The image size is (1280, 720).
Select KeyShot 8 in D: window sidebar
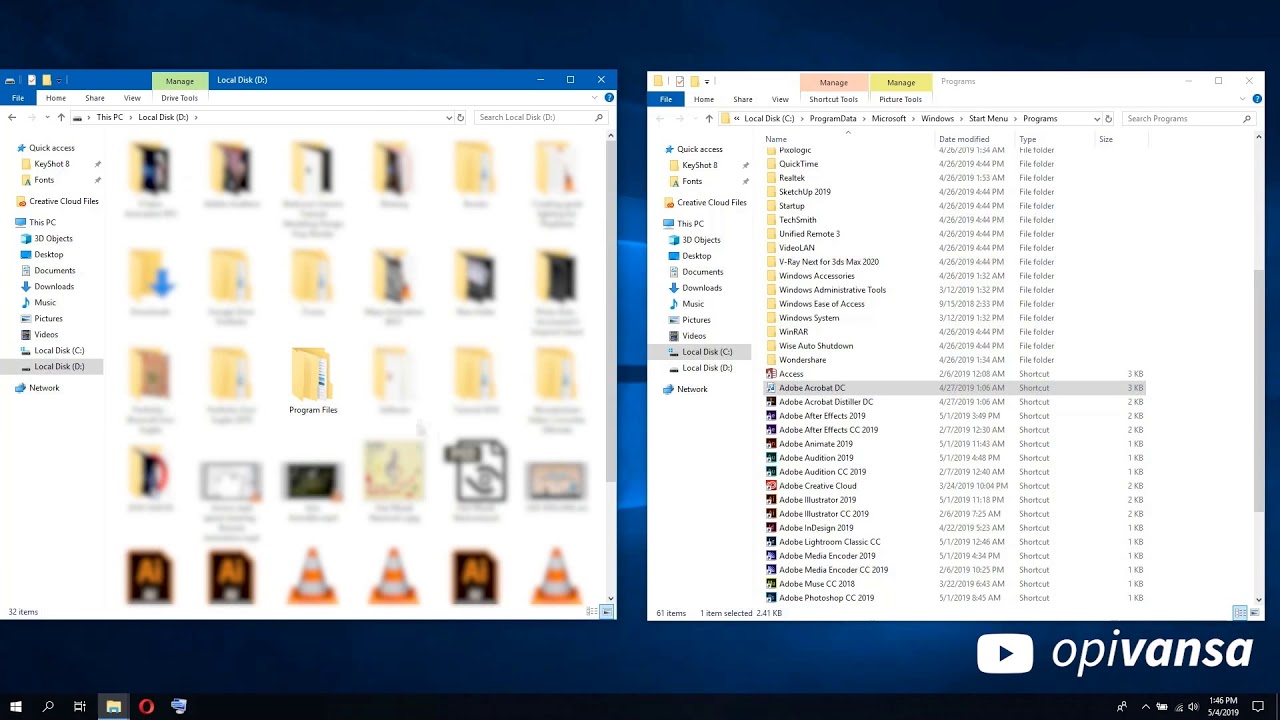(x=44, y=164)
